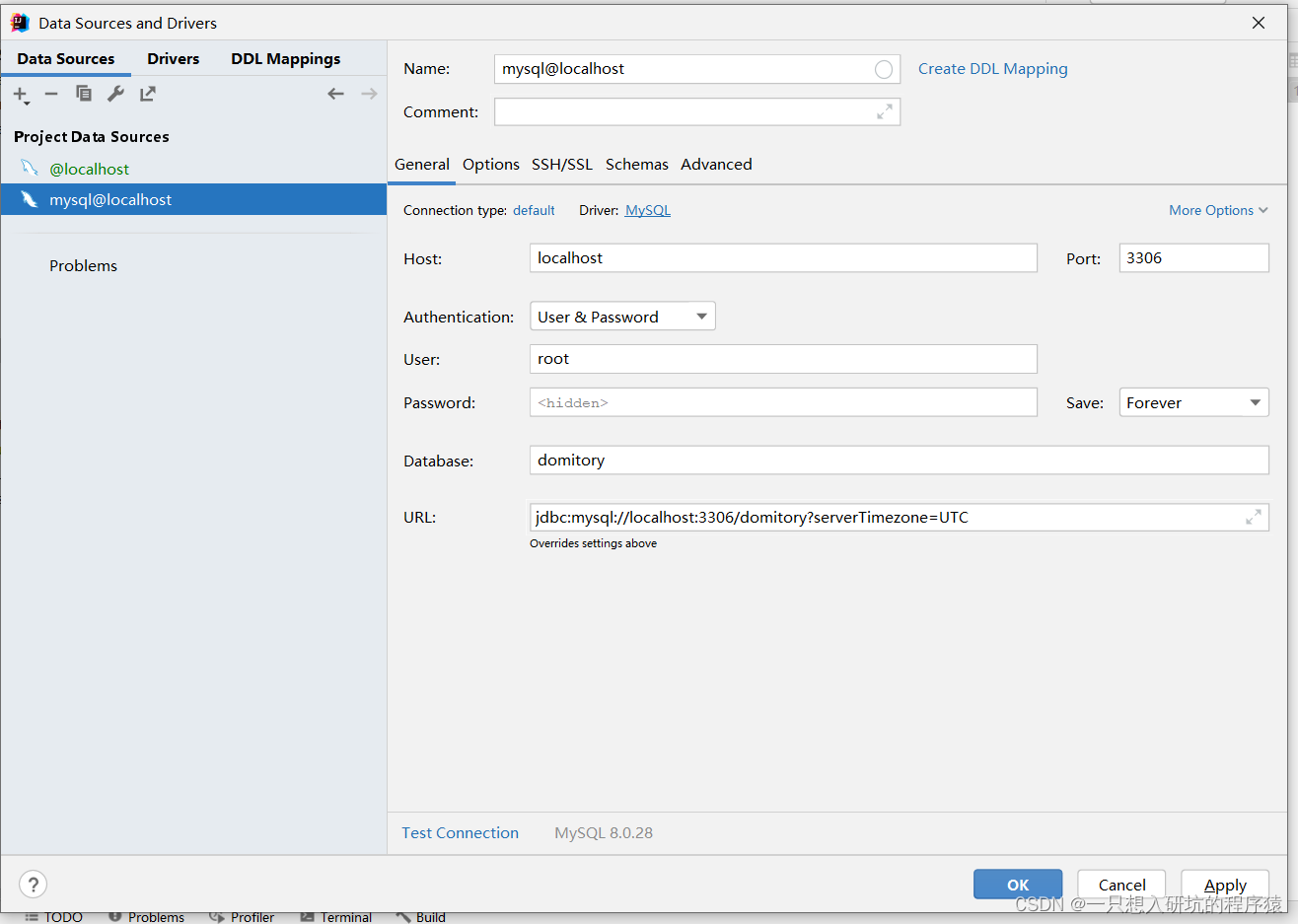This screenshot has width=1298, height=924.
Task: Open the Profiler tool window
Action: pyautogui.click(x=242, y=917)
